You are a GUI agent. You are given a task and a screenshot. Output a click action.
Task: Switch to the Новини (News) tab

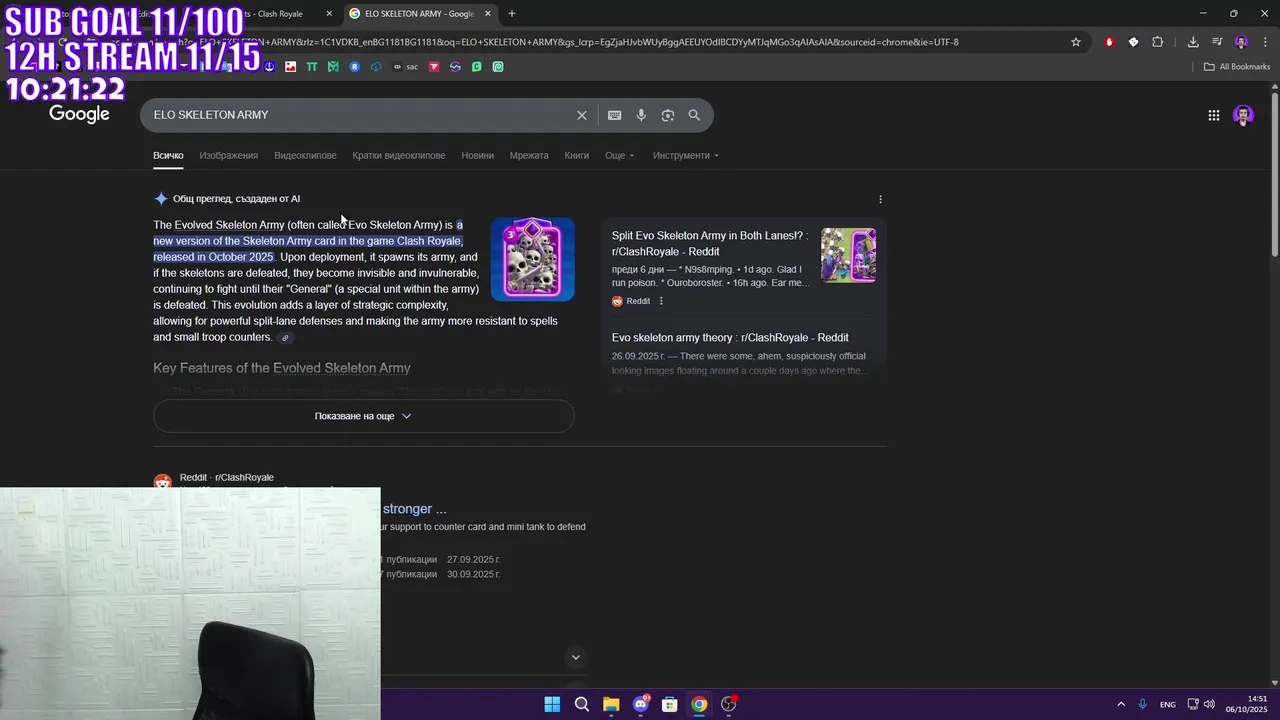tap(477, 156)
